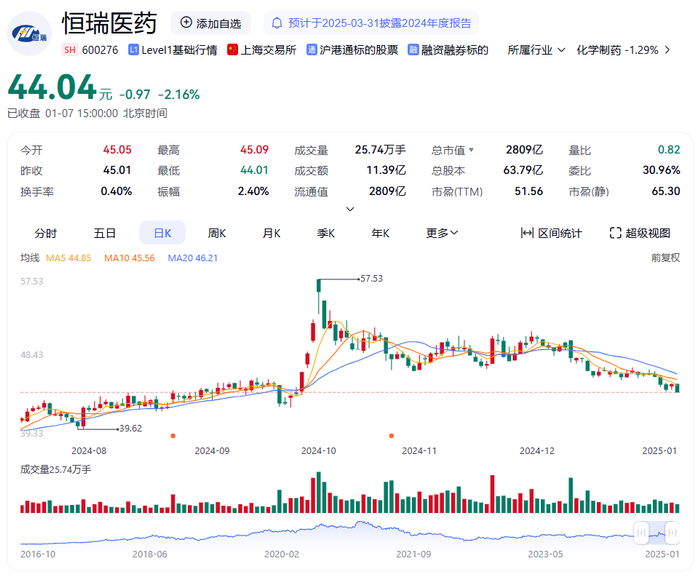The width and height of the screenshot is (700, 577).
Task: Click 量比 value 0.82
Action: (669, 150)
